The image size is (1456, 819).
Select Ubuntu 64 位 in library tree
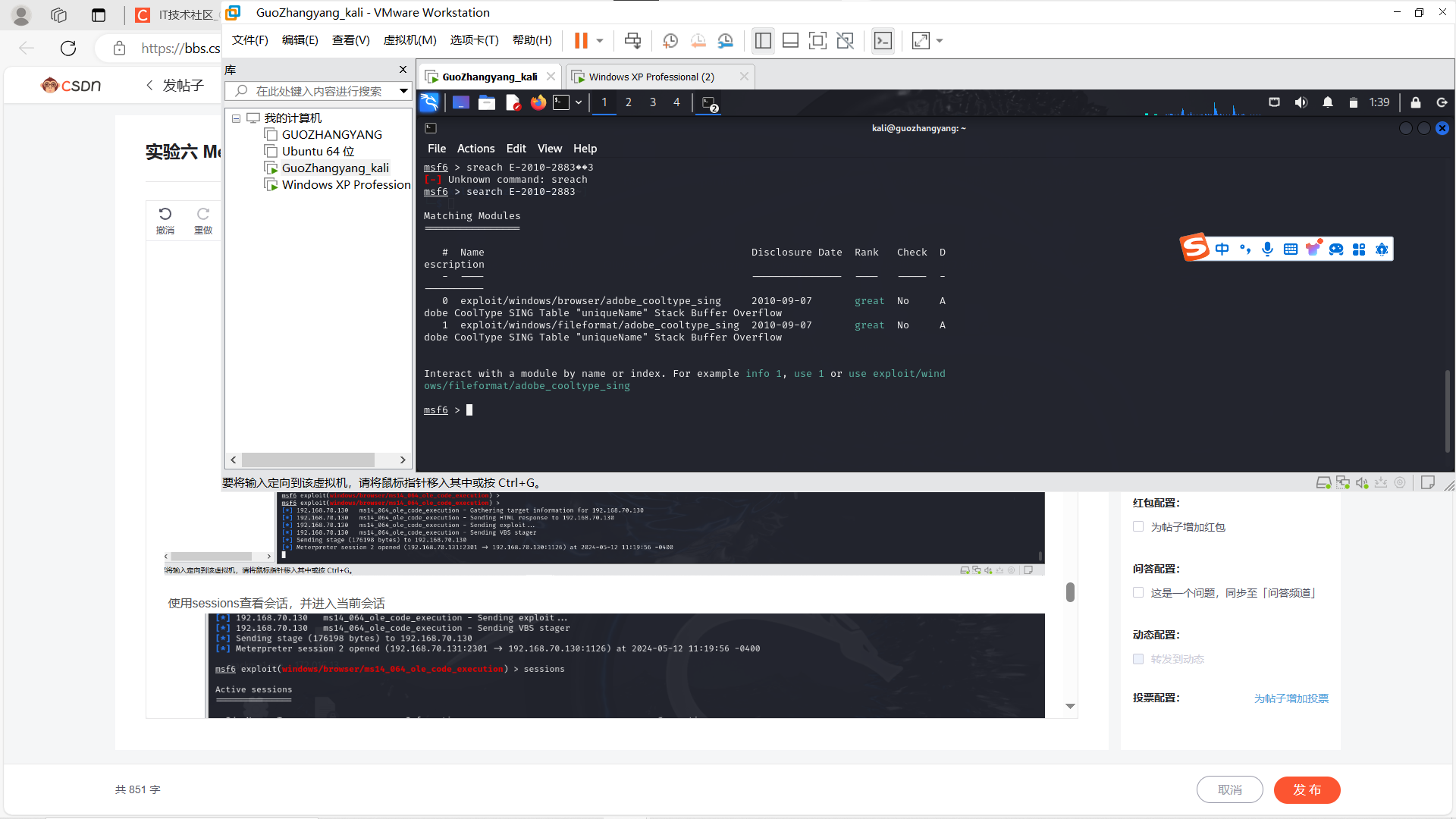pyautogui.click(x=318, y=151)
